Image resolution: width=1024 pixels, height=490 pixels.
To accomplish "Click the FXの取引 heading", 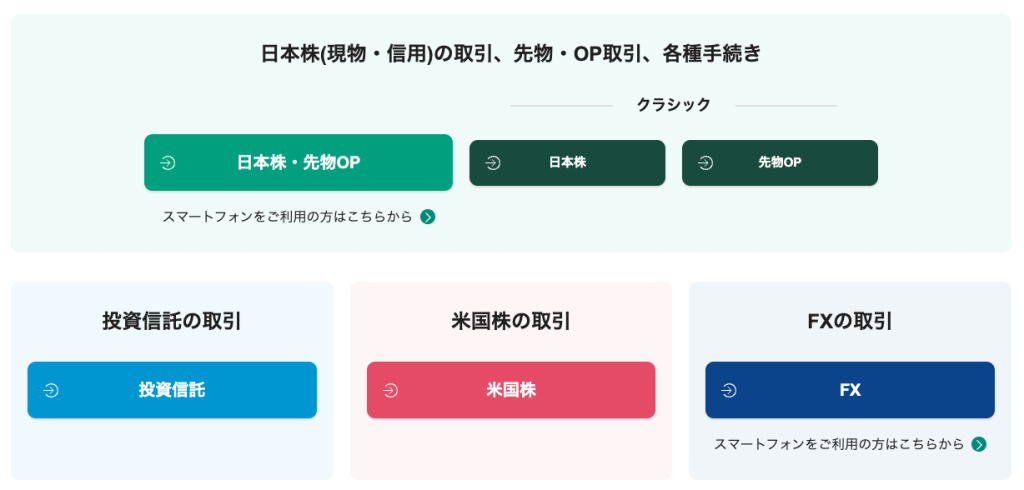I will click(850, 321).
